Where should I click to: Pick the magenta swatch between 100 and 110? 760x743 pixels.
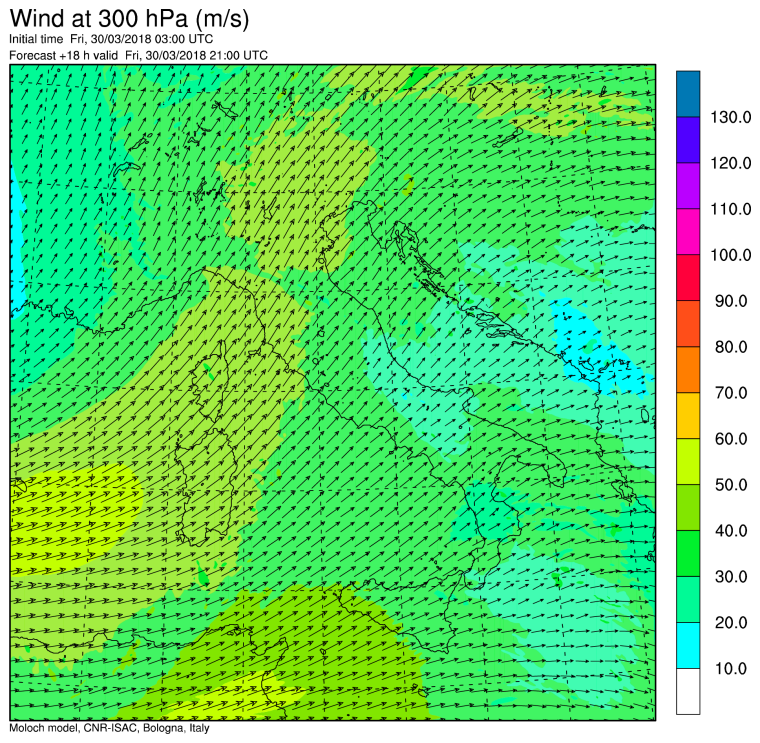click(x=688, y=232)
